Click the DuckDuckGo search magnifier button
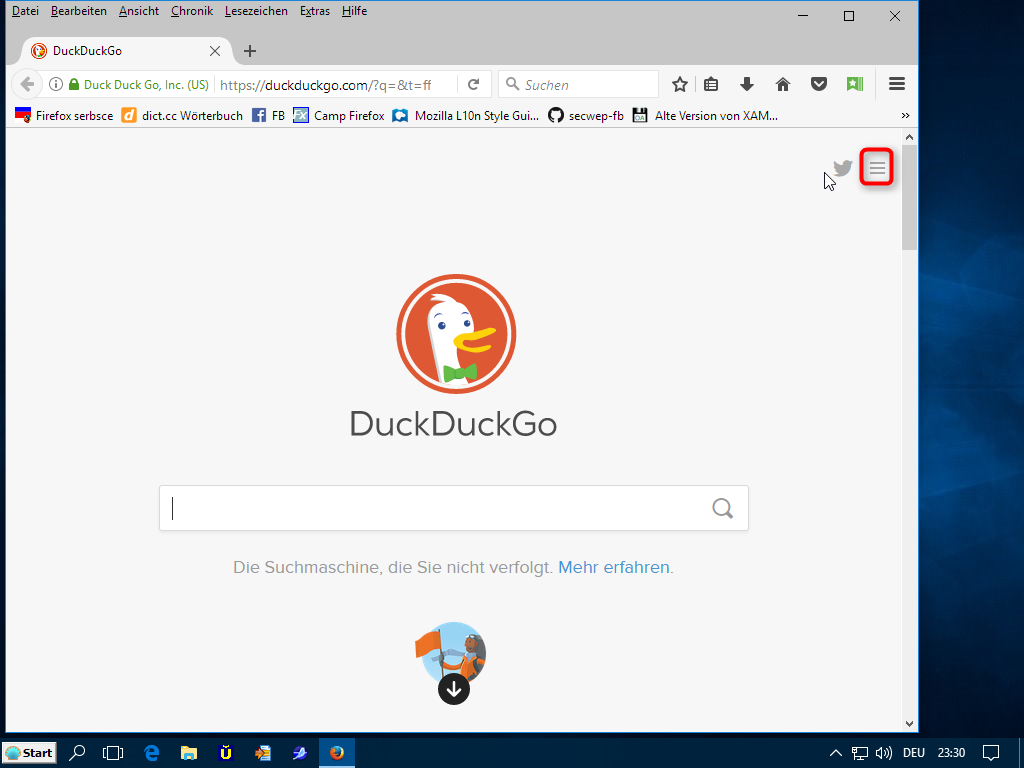 (x=722, y=507)
